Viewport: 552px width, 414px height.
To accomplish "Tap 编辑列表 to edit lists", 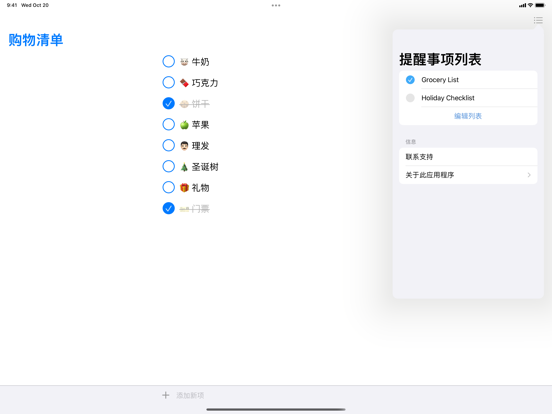I will 468,116.
